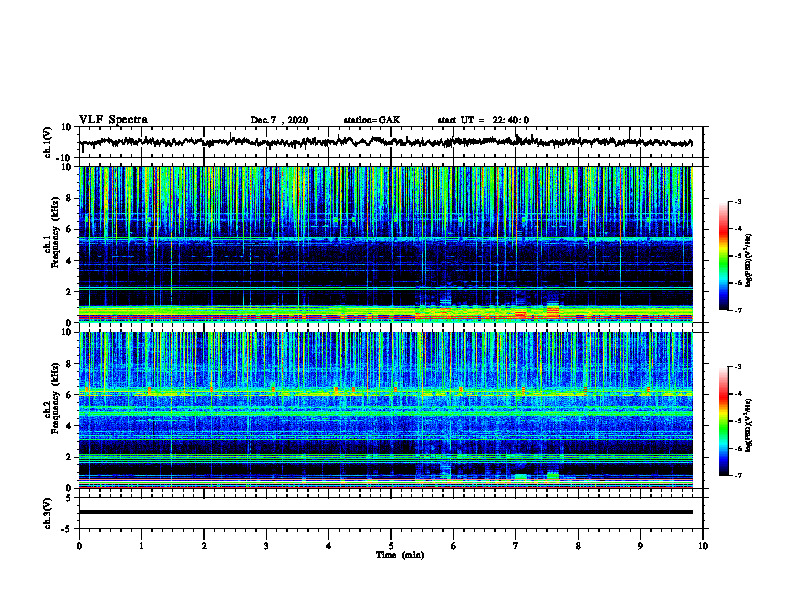Click the flat ch.3 voltage trace

coord(386,512)
